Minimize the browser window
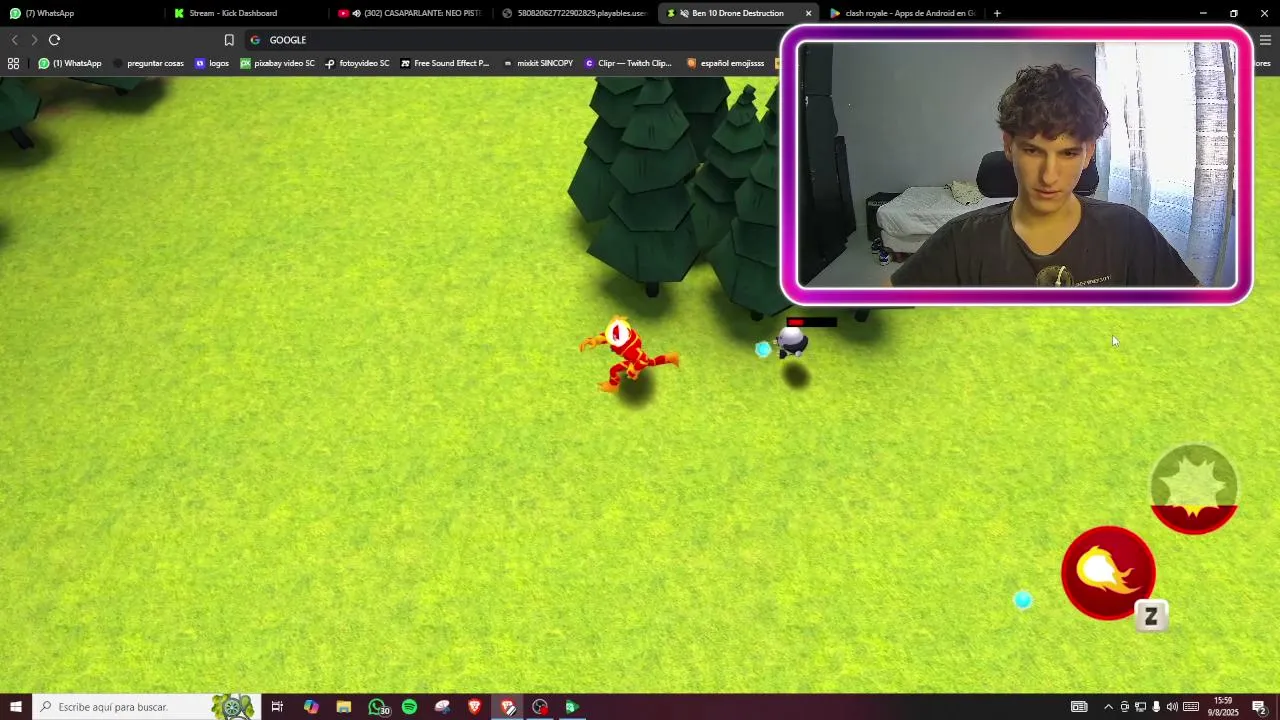 pyautogui.click(x=1203, y=13)
